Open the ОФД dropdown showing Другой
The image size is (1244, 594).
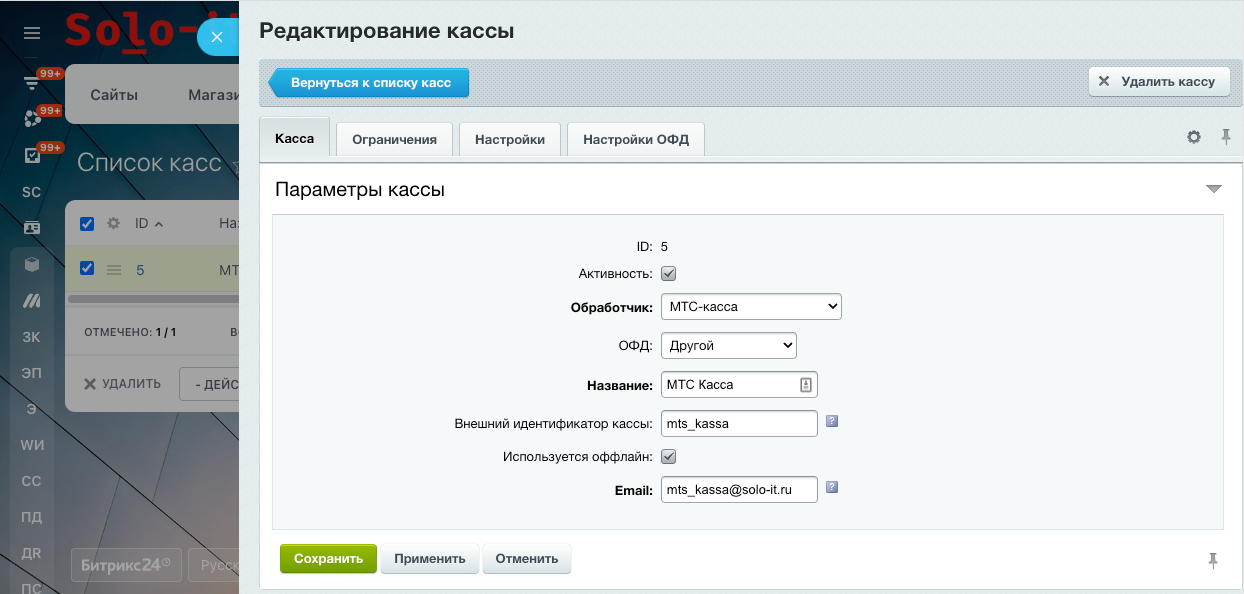pos(728,346)
